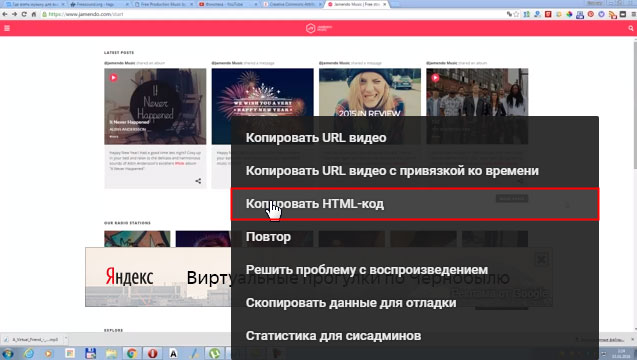Choose 'Решить проблему с воспроизведением'
The image size is (637, 360).
point(415,270)
